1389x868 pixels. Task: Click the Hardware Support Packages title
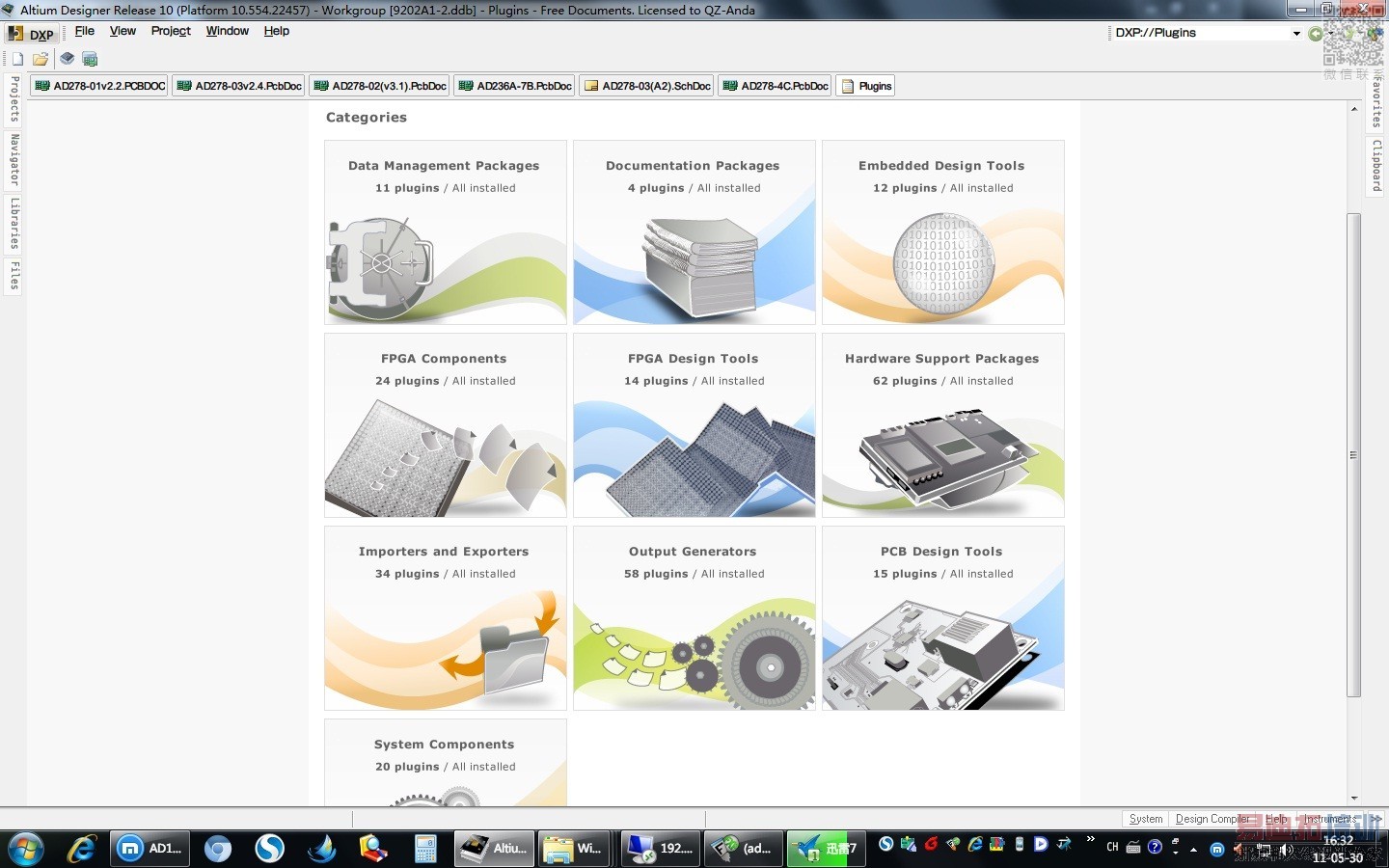pyautogui.click(x=941, y=359)
